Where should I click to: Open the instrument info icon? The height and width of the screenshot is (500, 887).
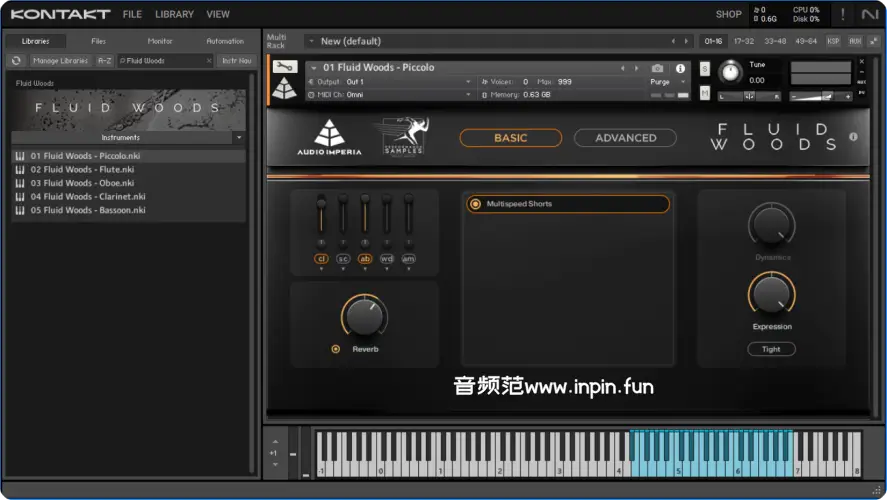click(681, 68)
